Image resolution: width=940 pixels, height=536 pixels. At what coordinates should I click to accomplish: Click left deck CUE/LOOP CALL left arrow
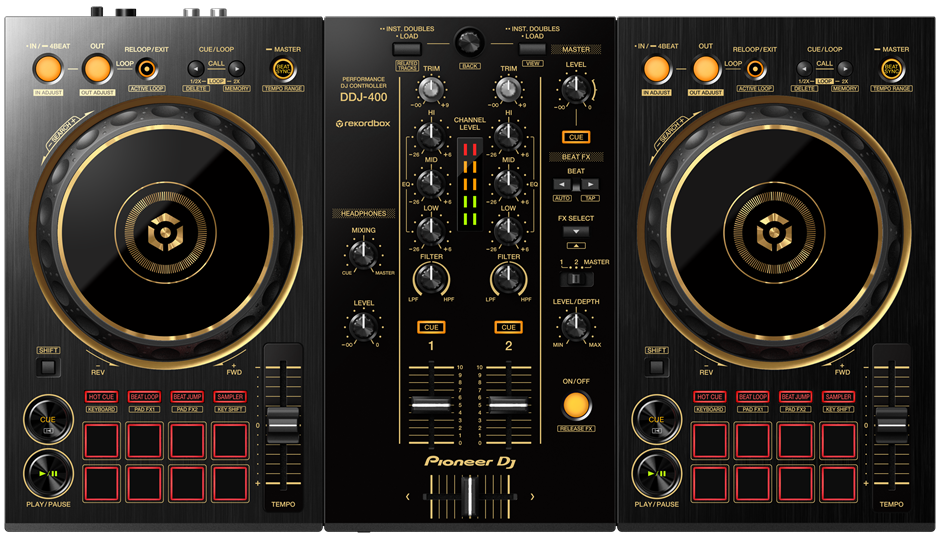click(196, 68)
